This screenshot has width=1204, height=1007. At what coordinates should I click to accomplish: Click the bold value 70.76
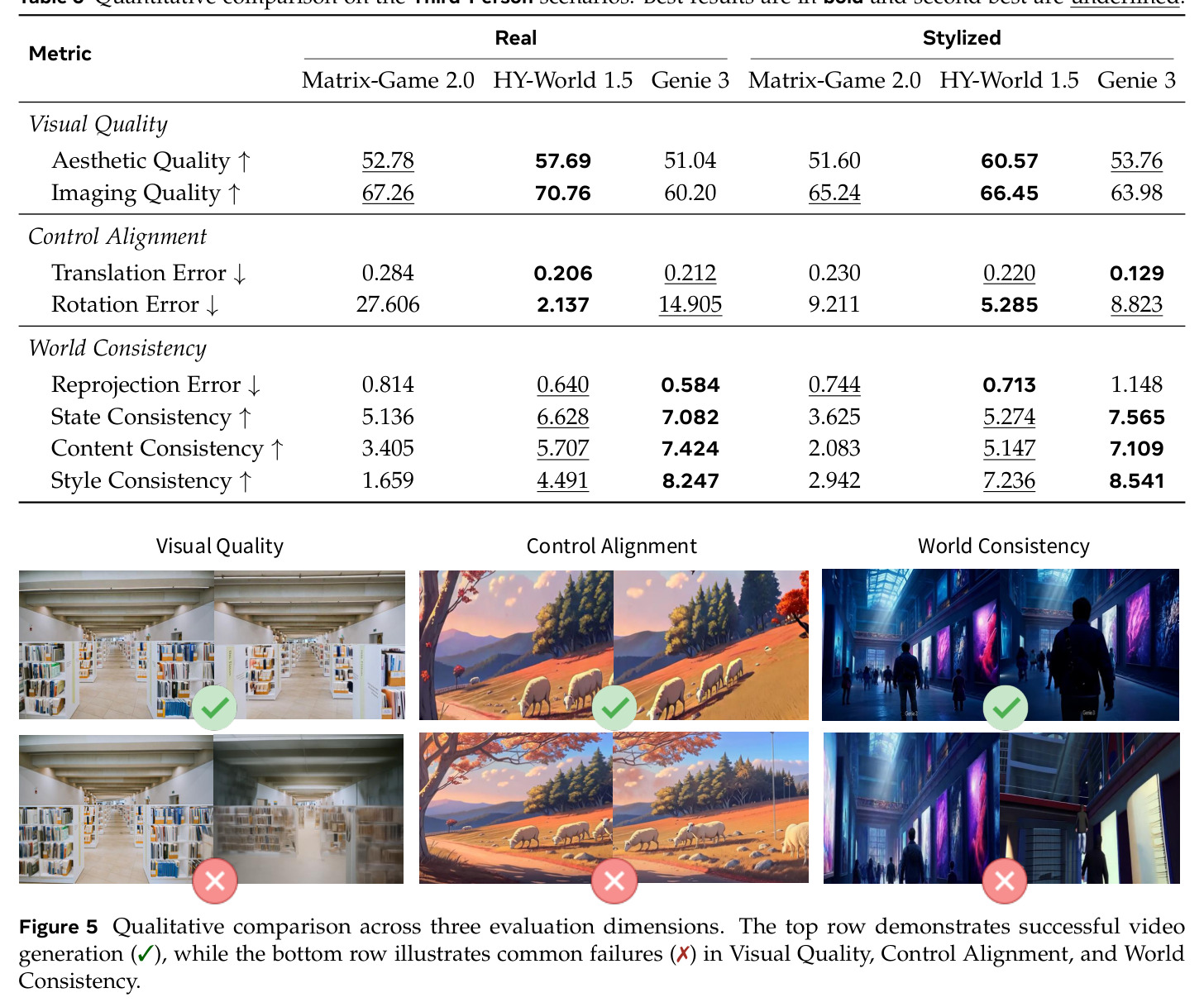click(563, 193)
